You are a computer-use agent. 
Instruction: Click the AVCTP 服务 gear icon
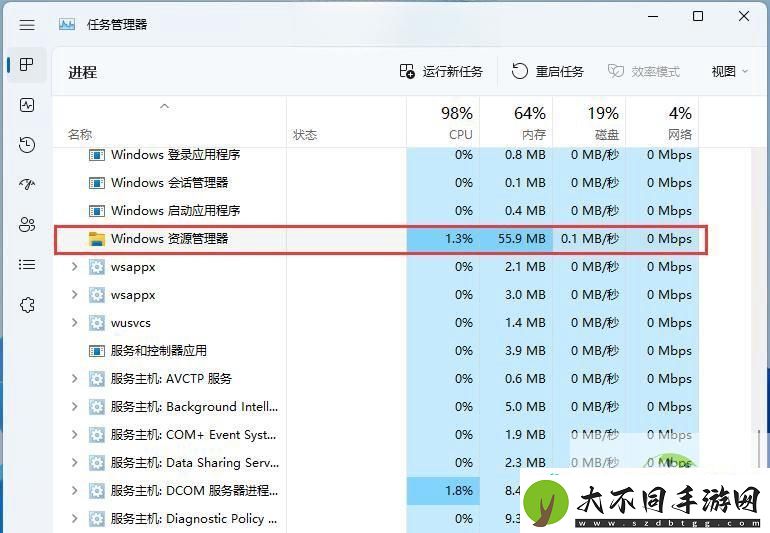pos(97,379)
